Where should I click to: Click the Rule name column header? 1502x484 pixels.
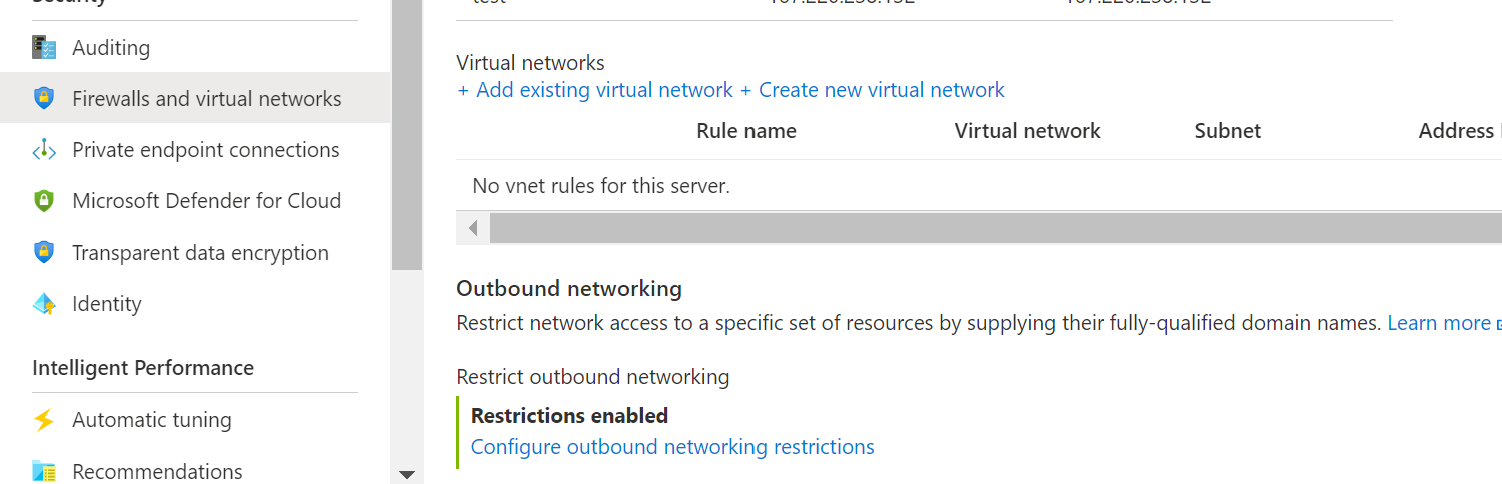tap(746, 131)
